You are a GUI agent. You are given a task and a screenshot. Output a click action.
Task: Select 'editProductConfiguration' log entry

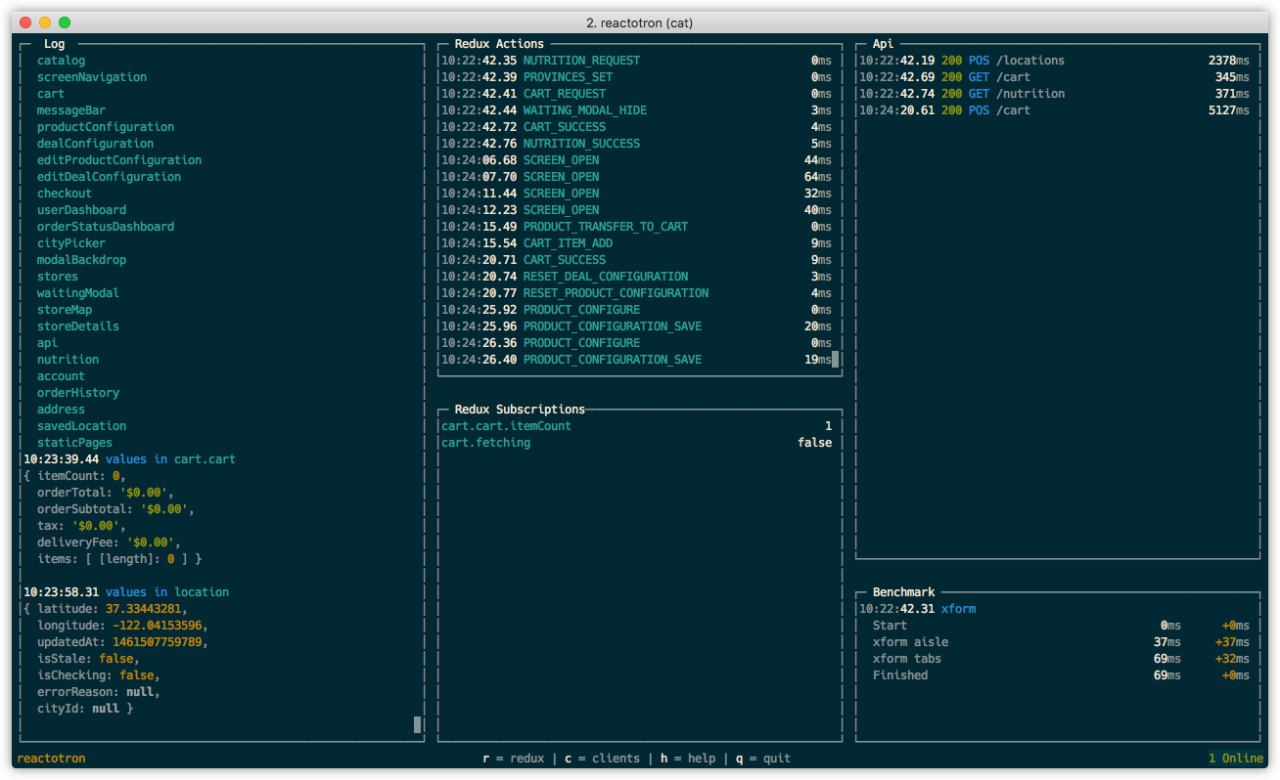119,160
